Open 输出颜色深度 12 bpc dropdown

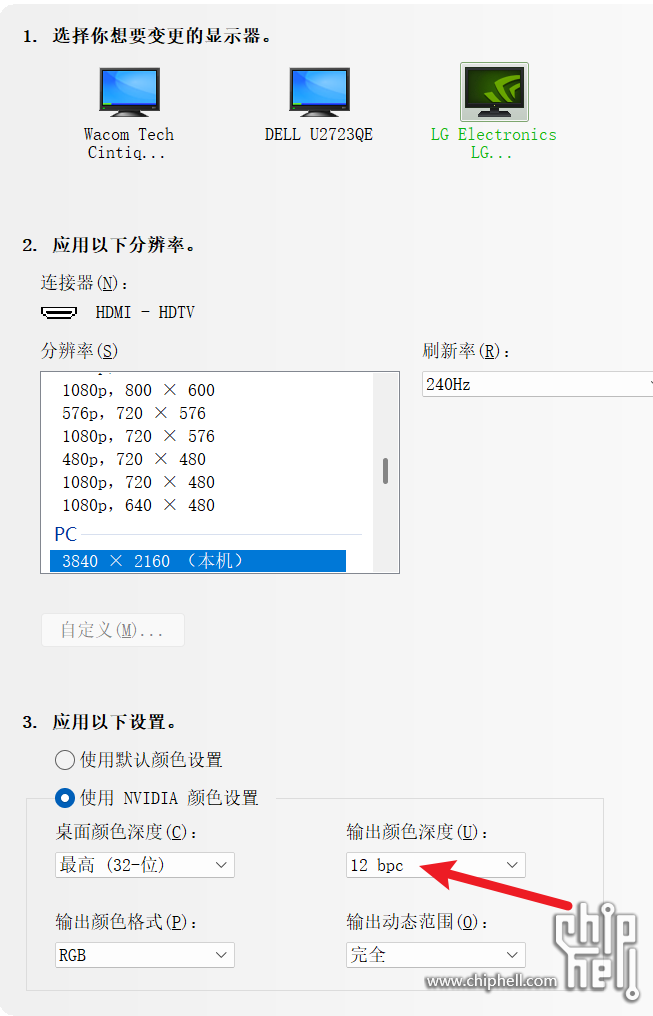point(436,865)
